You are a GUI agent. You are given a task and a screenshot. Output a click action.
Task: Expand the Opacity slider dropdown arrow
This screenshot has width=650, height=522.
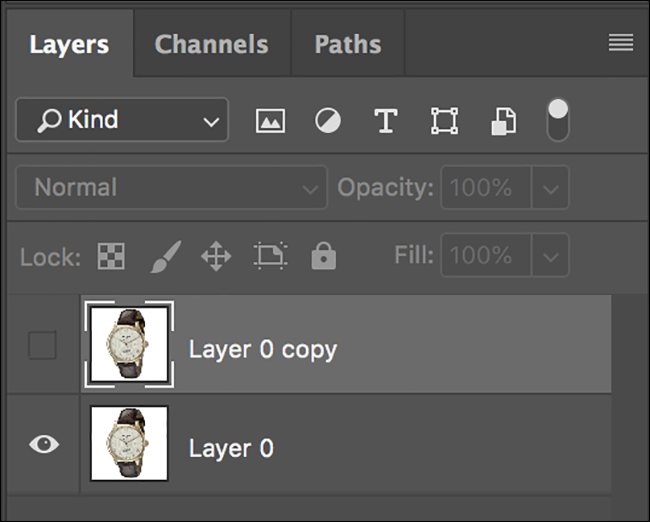(x=549, y=188)
